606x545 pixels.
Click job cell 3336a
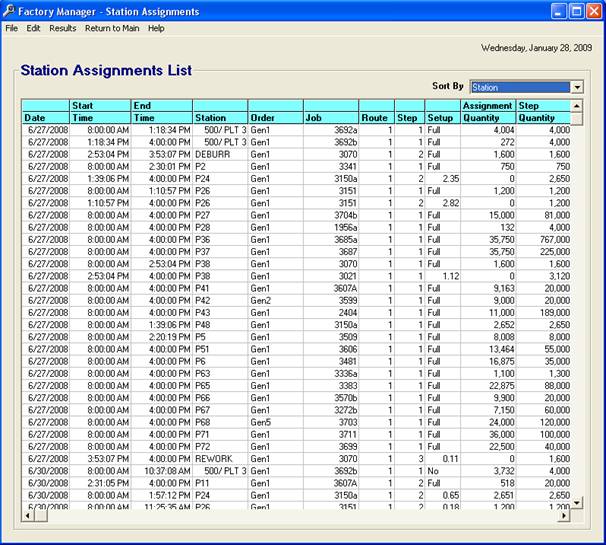pos(331,373)
